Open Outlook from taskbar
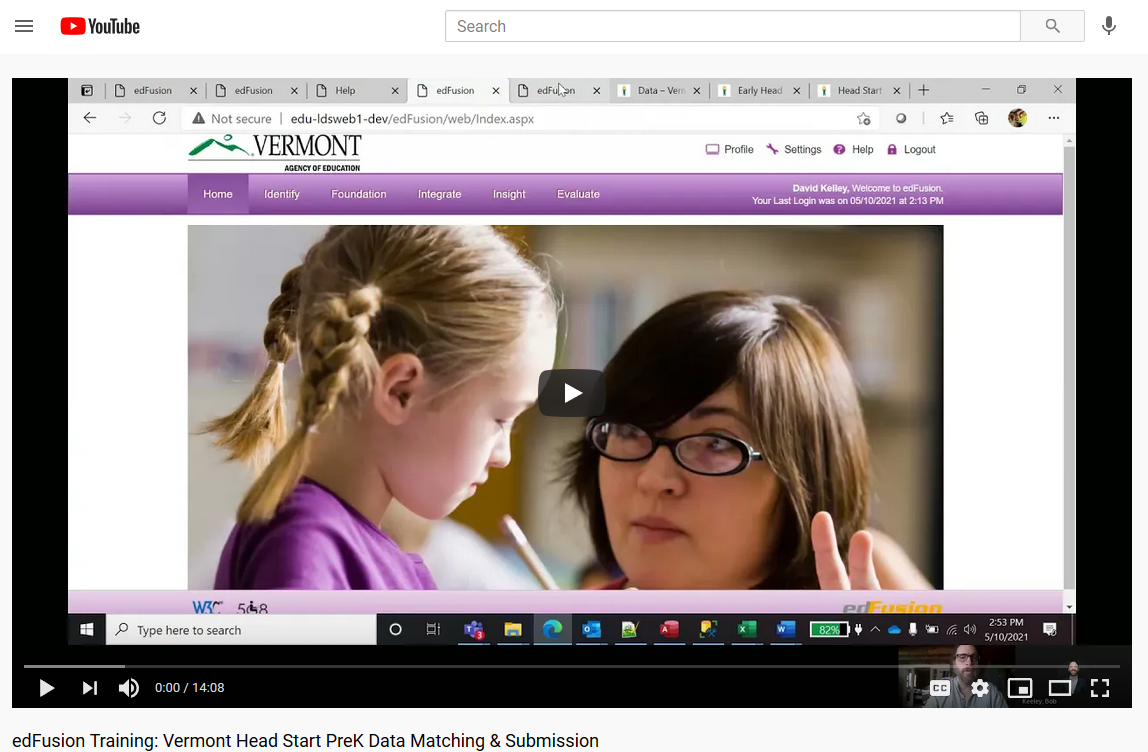Viewport: 1148px width, 752px height. pyautogui.click(x=591, y=630)
